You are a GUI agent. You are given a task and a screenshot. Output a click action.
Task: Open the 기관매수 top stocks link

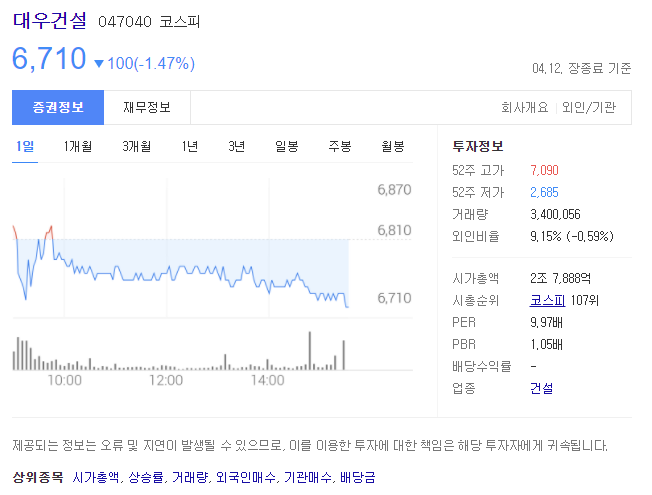click(308, 477)
